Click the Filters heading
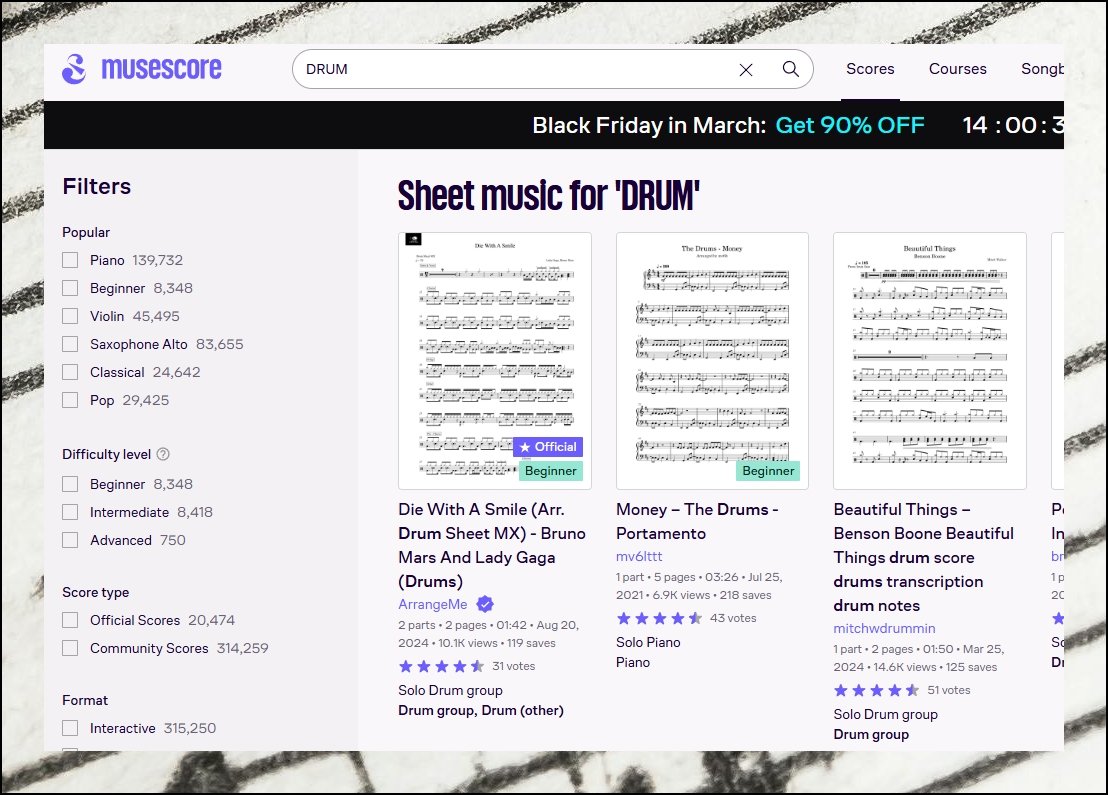 [97, 187]
